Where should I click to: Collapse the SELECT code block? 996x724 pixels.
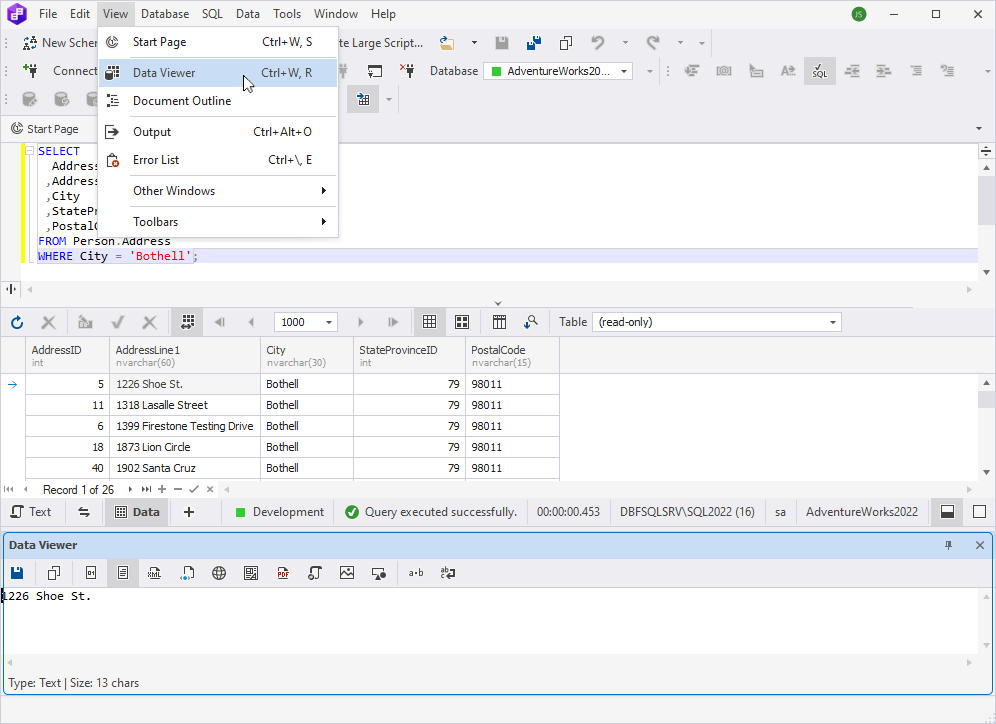click(29, 151)
